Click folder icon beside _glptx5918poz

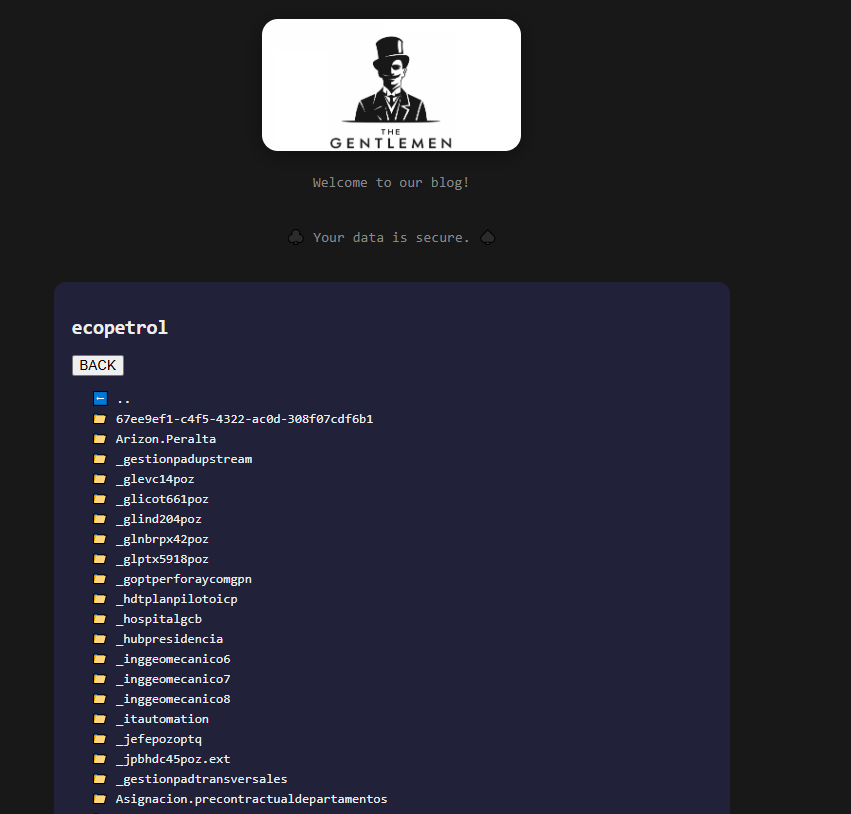(x=100, y=559)
